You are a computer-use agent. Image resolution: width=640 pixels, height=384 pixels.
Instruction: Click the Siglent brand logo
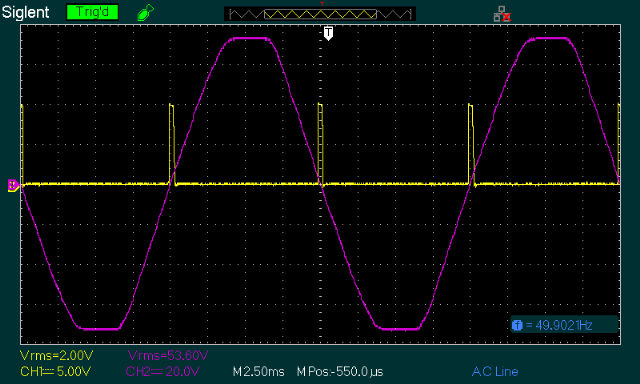coord(25,12)
